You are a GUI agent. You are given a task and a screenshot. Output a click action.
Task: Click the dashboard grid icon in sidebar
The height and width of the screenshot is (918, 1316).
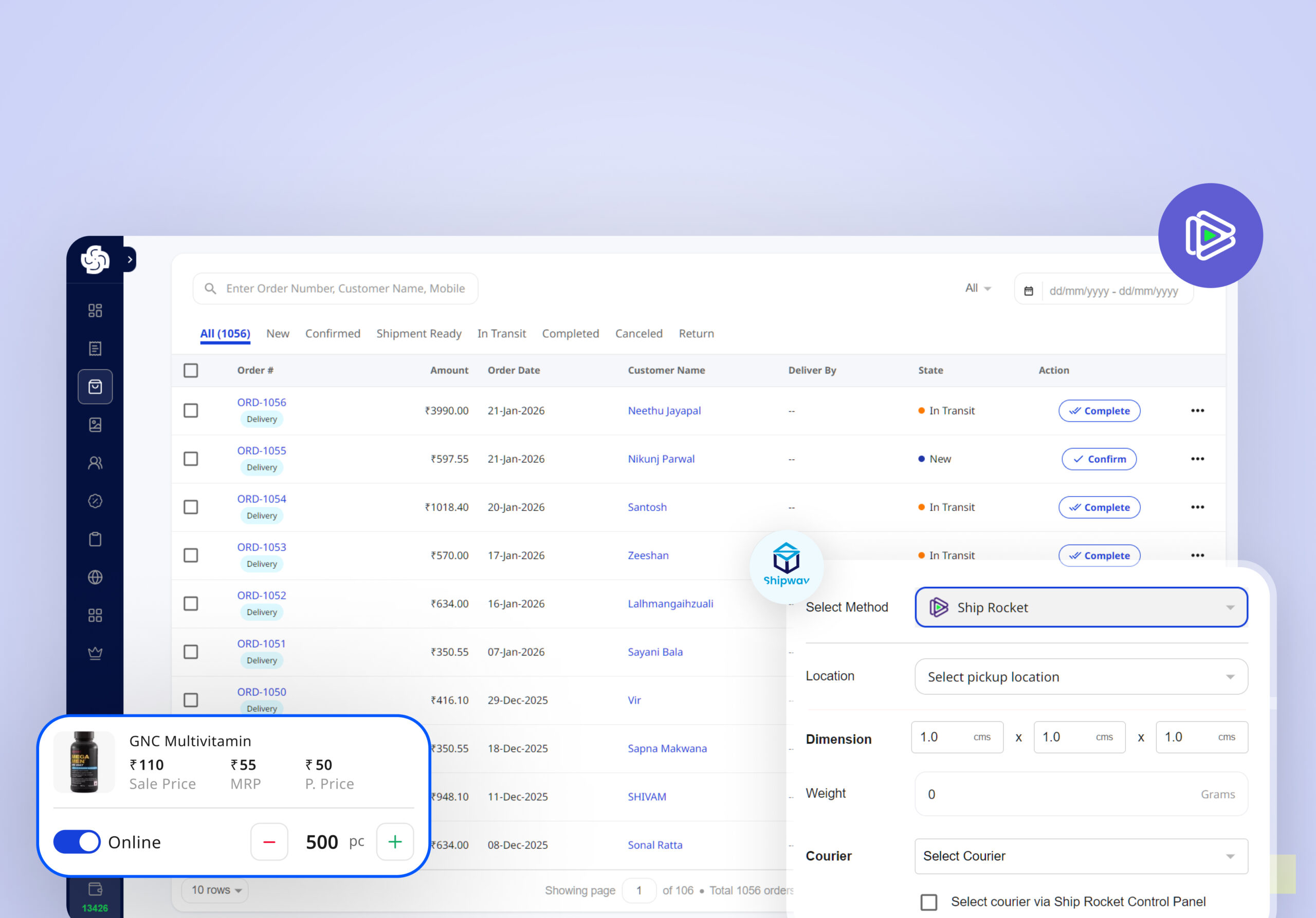(x=95, y=311)
